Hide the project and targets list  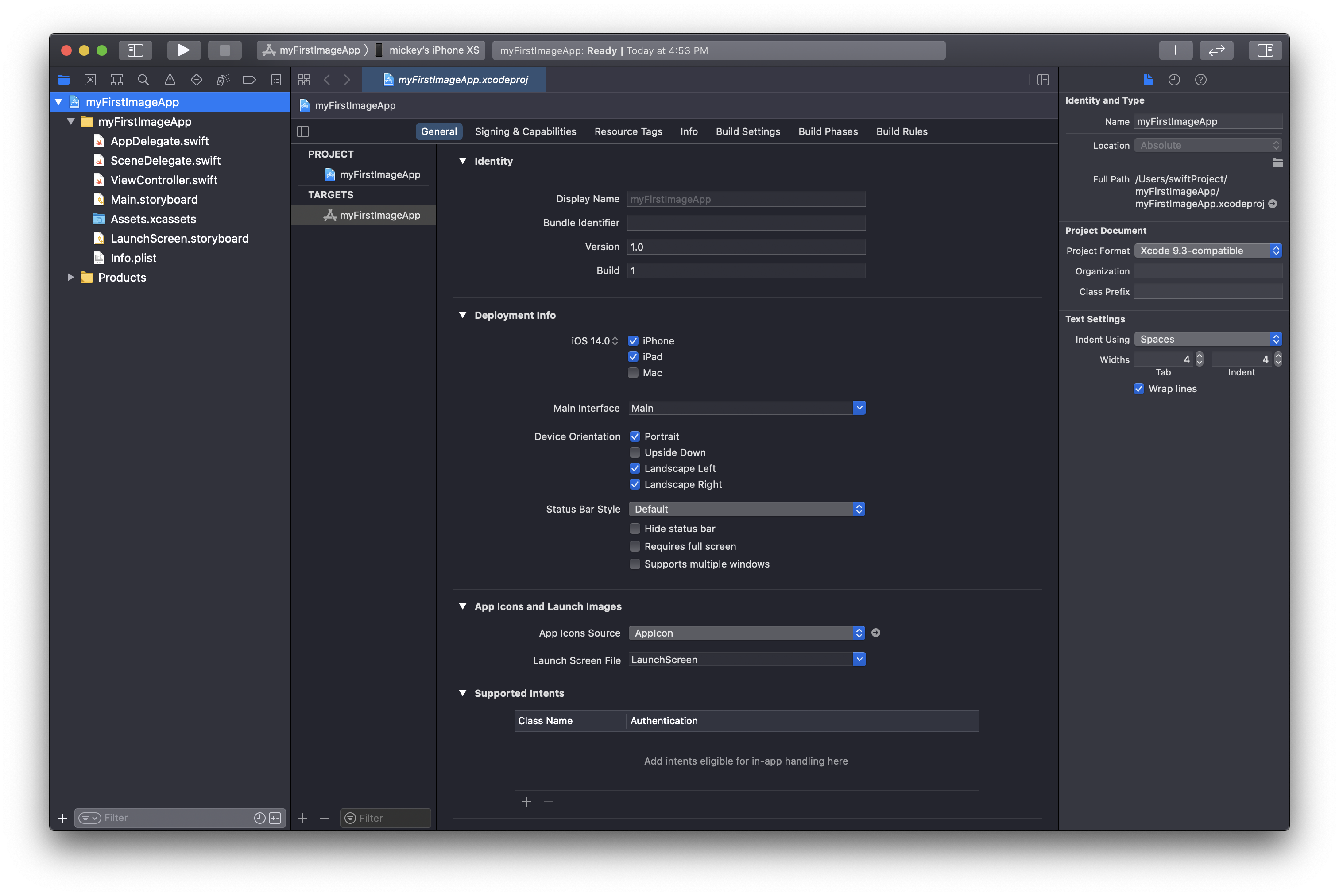[303, 131]
